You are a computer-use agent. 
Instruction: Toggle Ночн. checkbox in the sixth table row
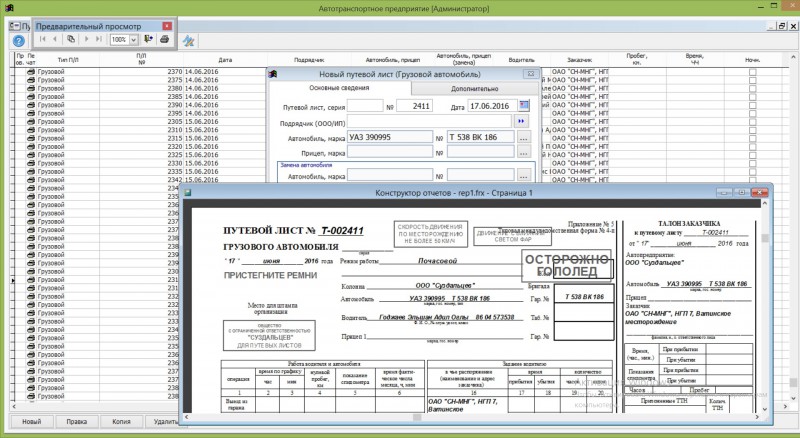pyautogui.click(x=753, y=113)
